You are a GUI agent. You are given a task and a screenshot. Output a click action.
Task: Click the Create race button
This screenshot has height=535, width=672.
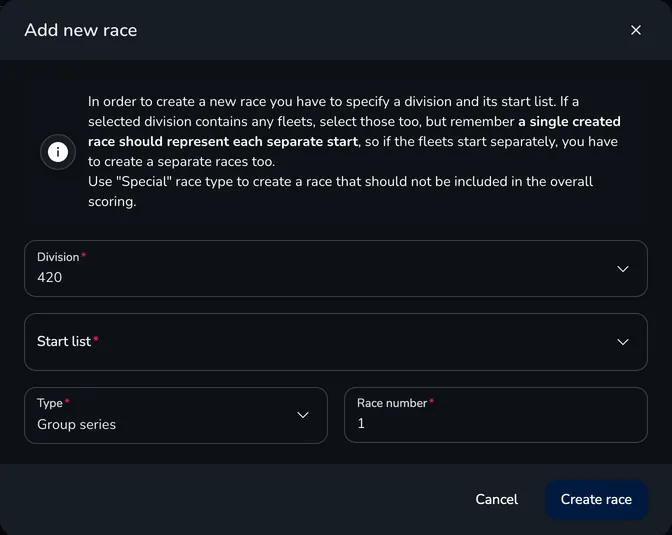pyautogui.click(x=596, y=499)
